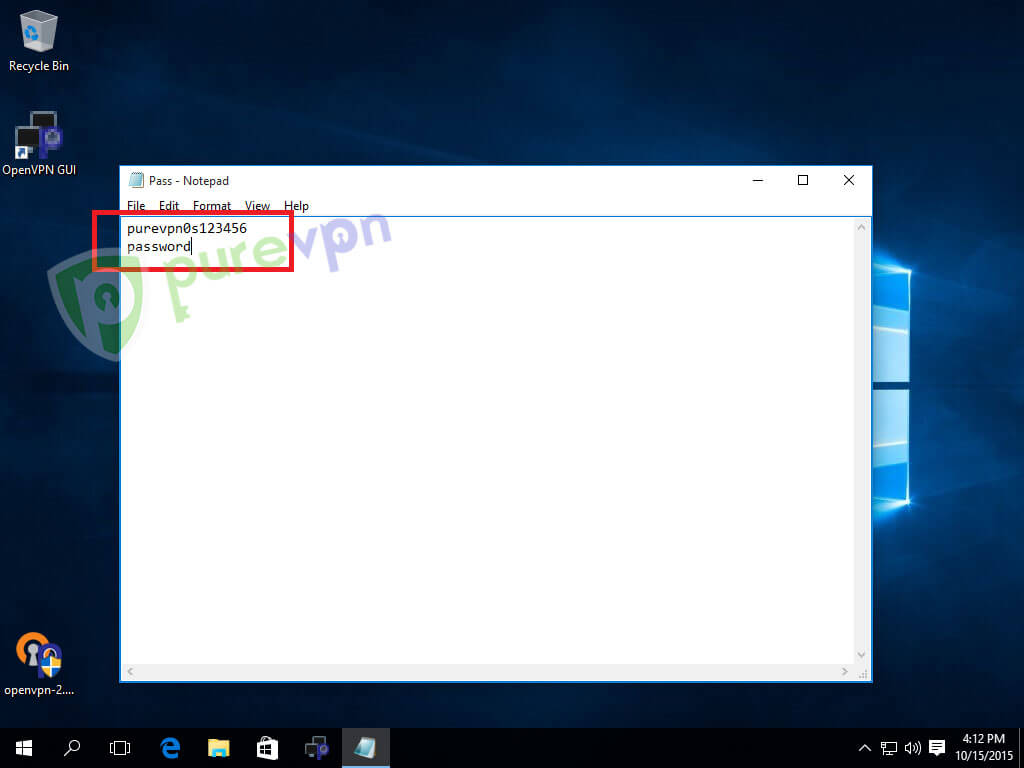
Task: Show hidden system tray icons
Action: click(x=864, y=748)
